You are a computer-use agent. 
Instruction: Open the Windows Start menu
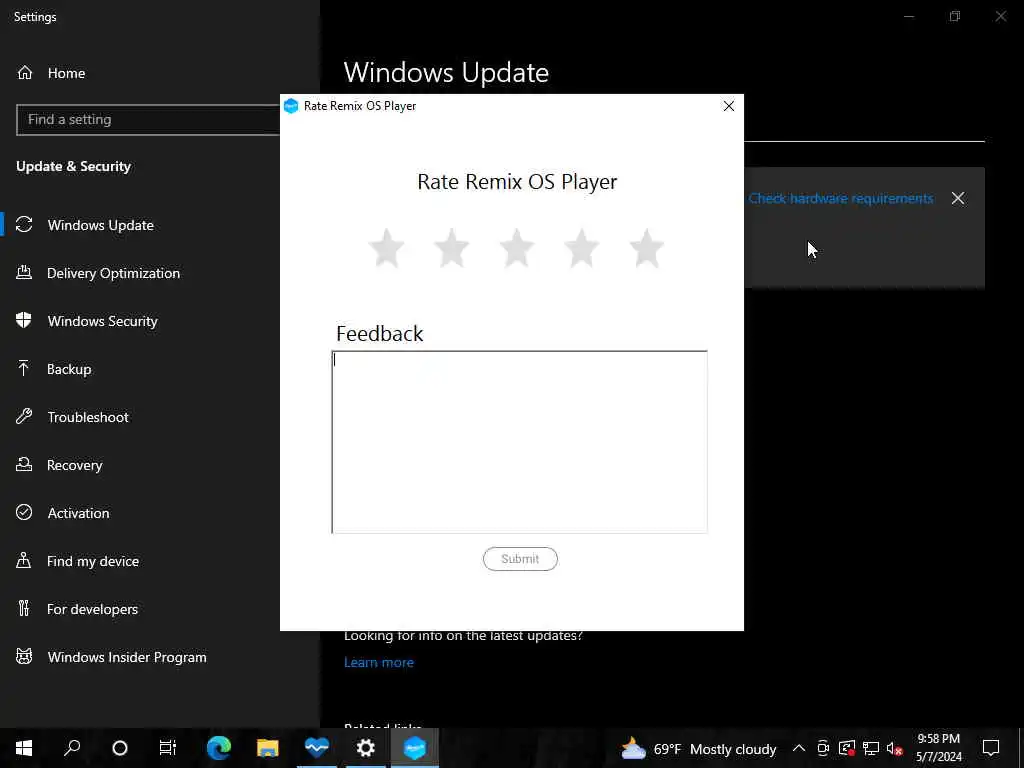point(24,748)
